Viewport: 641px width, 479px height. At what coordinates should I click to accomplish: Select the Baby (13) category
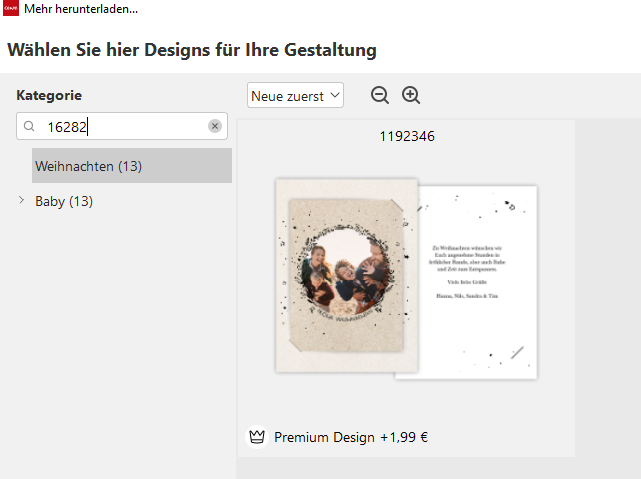[x=64, y=201]
